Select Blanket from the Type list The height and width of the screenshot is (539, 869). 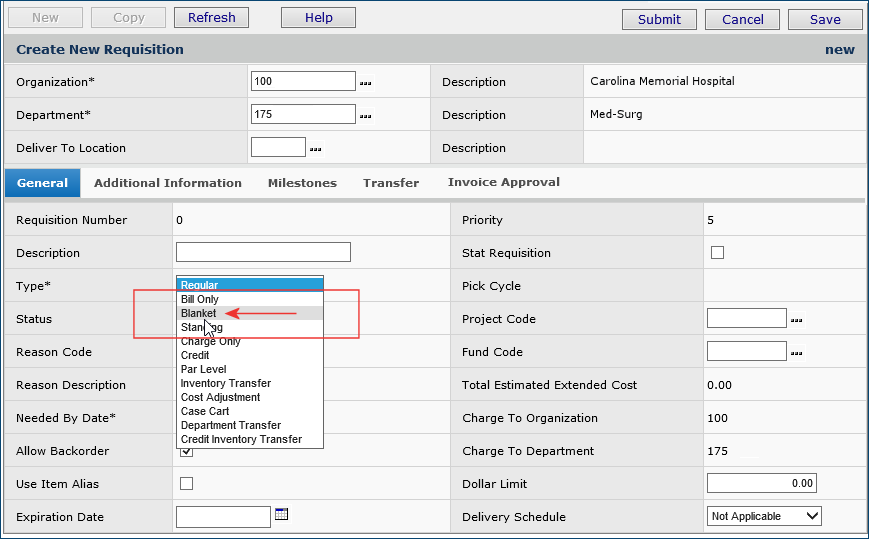click(x=199, y=313)
